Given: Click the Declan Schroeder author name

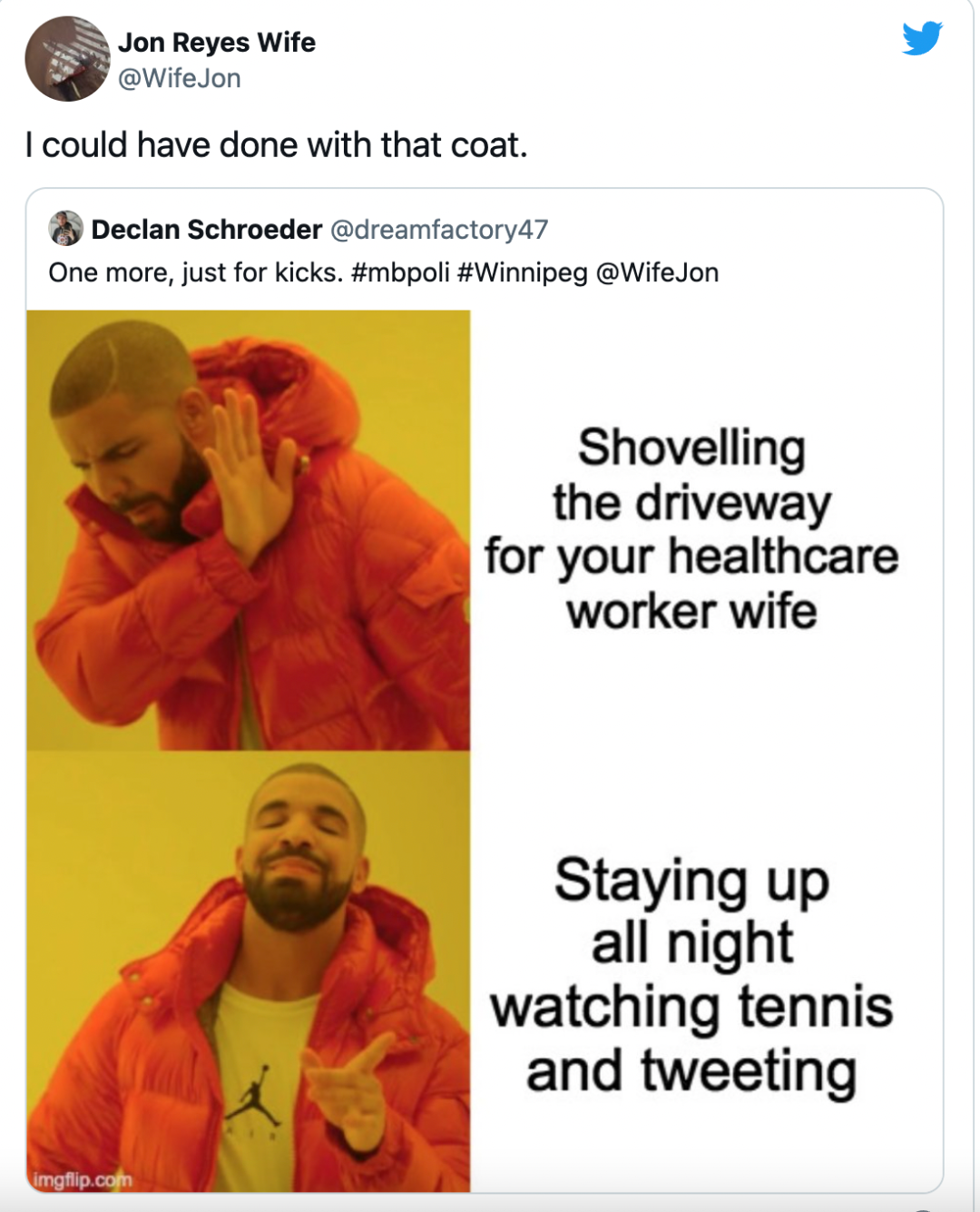Looking at the screenshot, I should 207,230.
